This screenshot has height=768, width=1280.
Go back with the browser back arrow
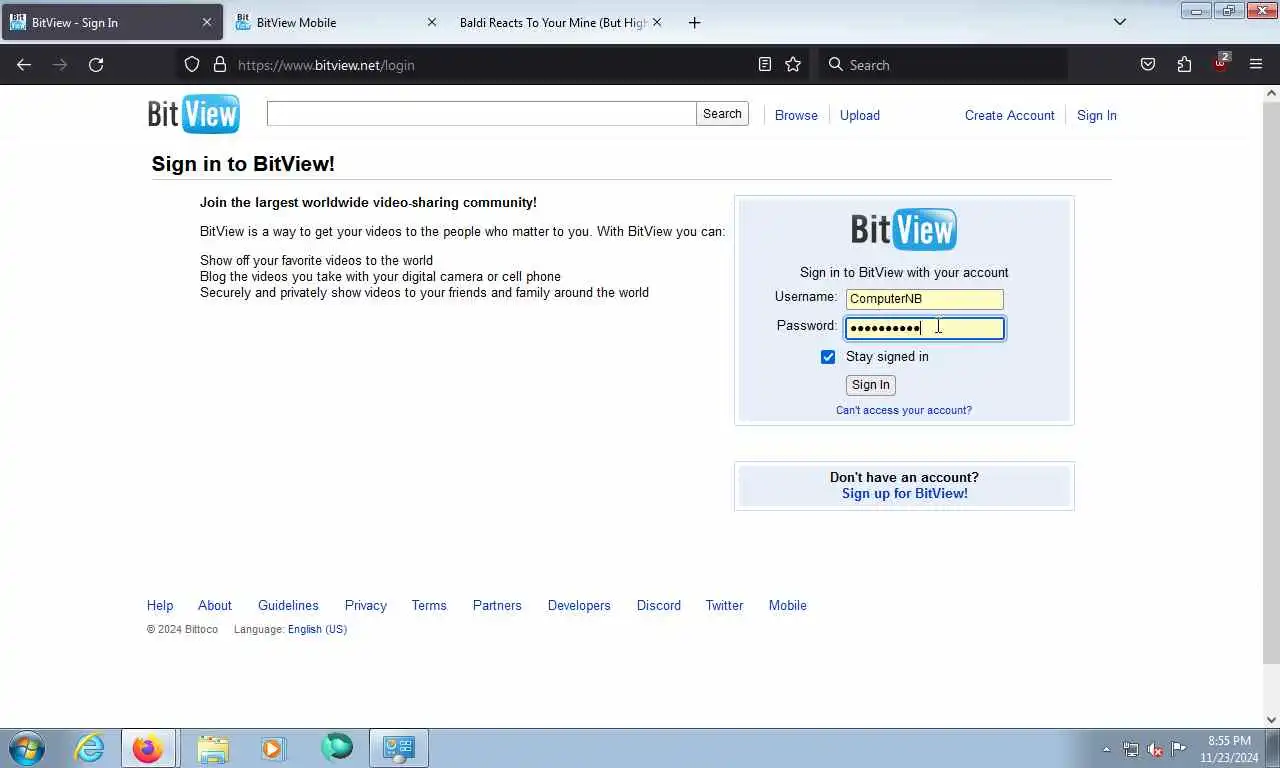coord(24,65)
